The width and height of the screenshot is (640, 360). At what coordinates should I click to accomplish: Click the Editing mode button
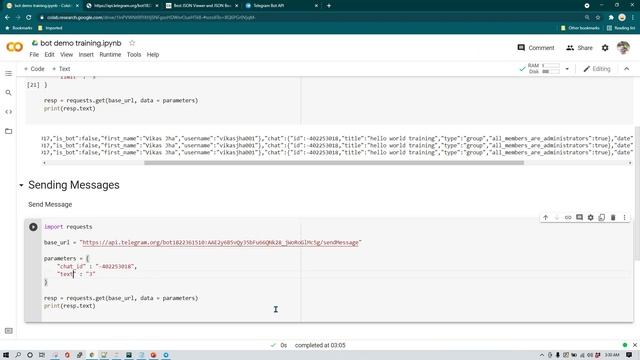pyautogui.click(x=597, y=69)
